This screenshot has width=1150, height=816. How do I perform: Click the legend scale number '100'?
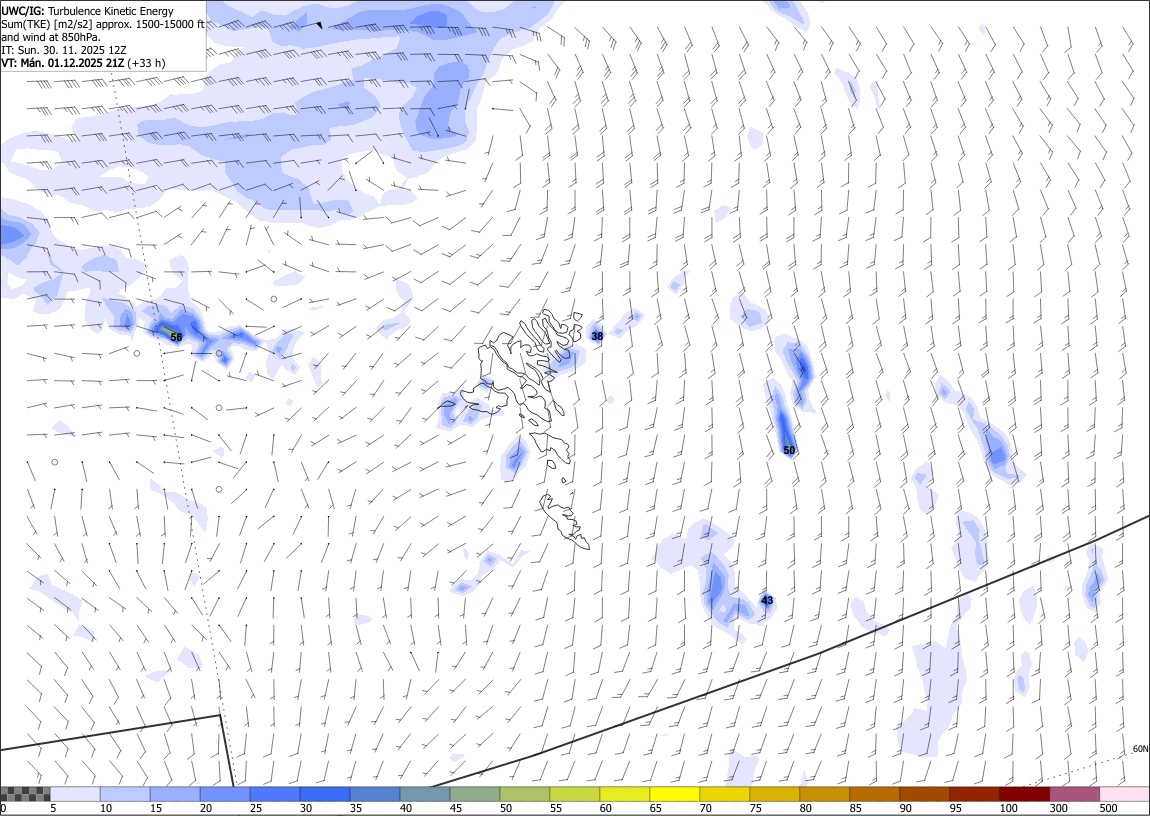pos(1008,808)
